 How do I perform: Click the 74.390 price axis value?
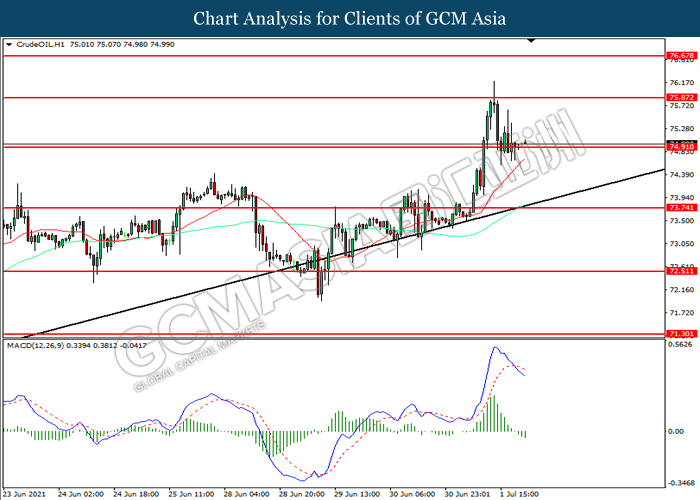coord(682,175)
